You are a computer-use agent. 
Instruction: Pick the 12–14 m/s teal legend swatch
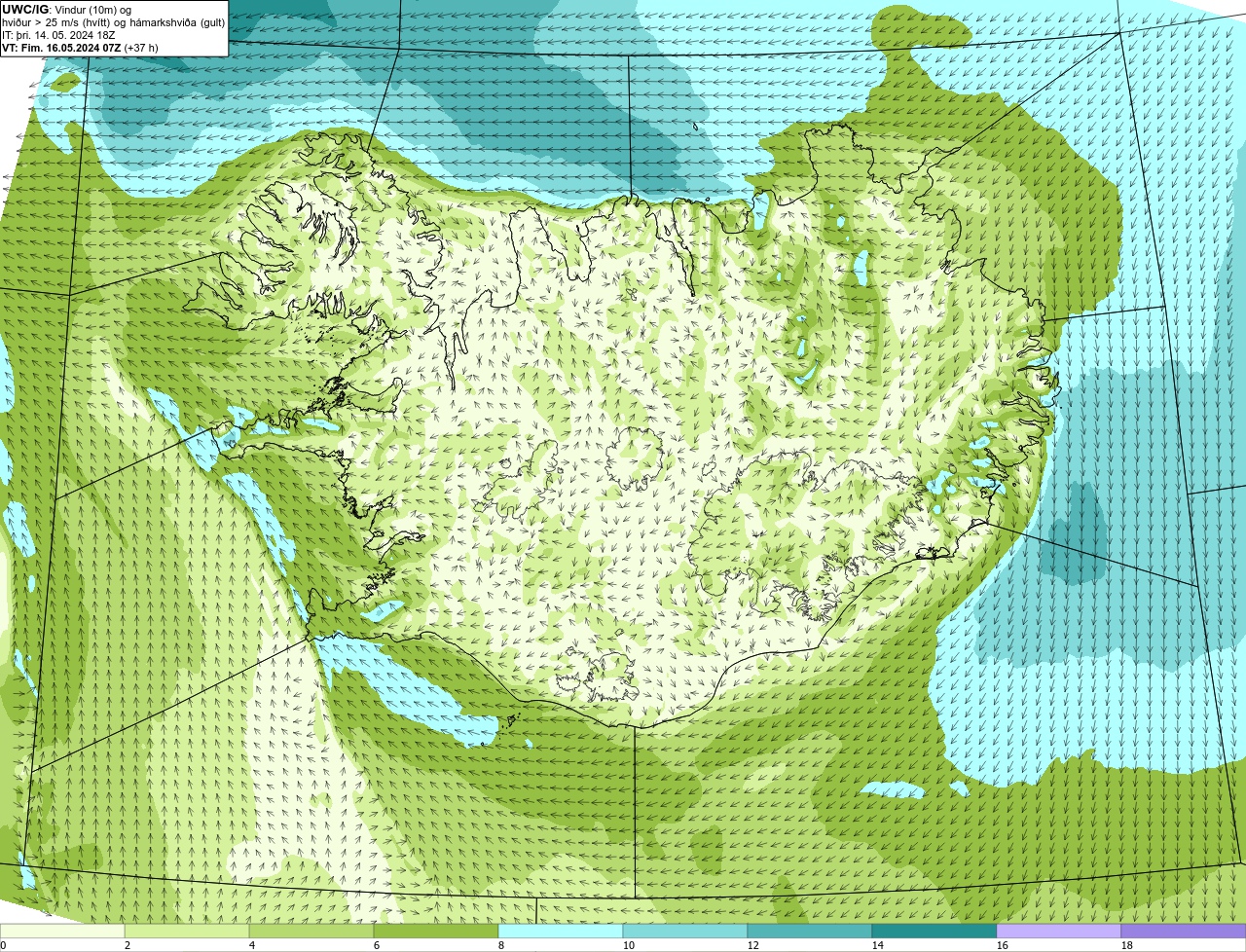810,931
